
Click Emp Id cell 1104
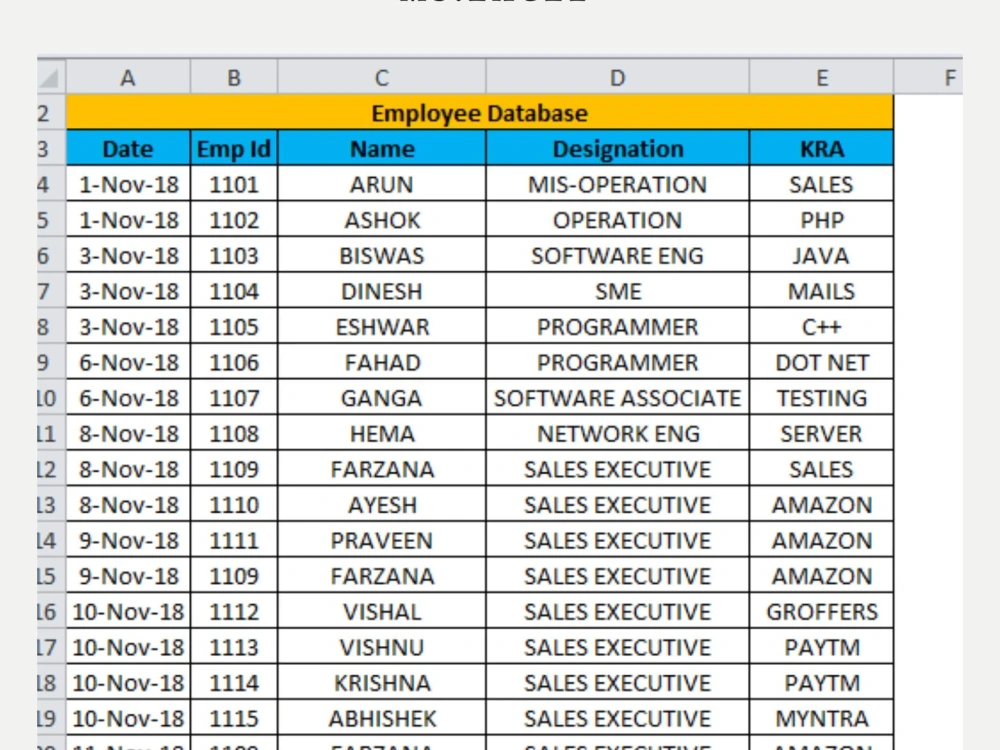pyautogui.click(x=234, y=291)
